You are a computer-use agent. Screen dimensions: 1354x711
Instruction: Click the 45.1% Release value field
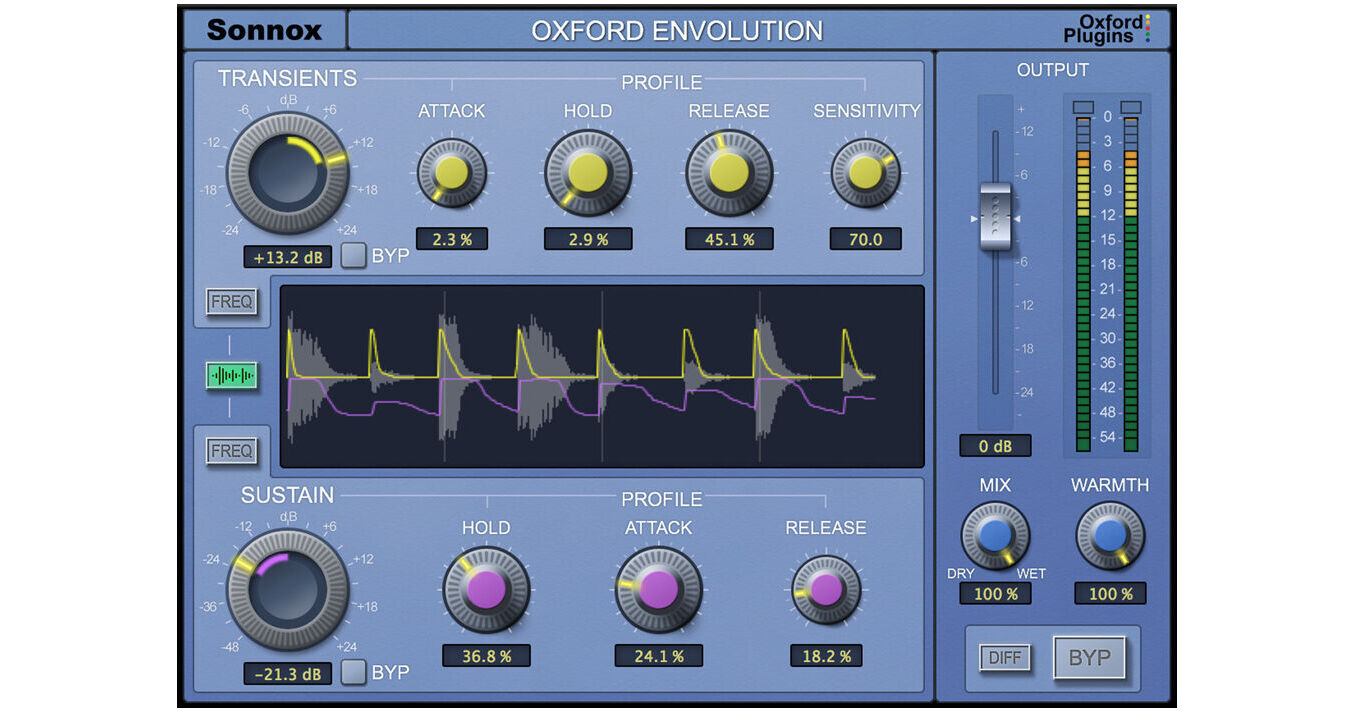point(729,238)
